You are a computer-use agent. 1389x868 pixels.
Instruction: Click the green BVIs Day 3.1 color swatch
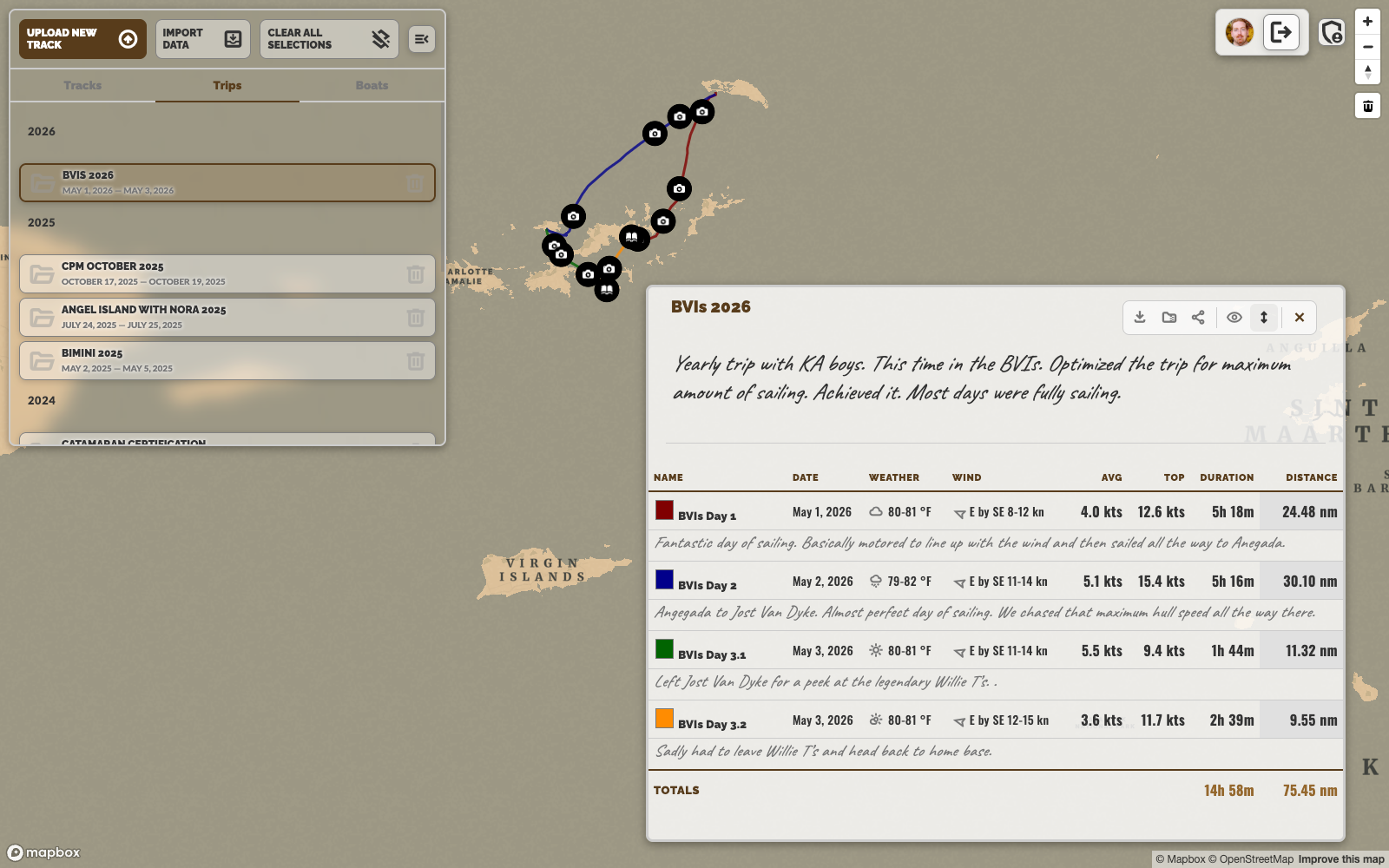coord(664,648)
